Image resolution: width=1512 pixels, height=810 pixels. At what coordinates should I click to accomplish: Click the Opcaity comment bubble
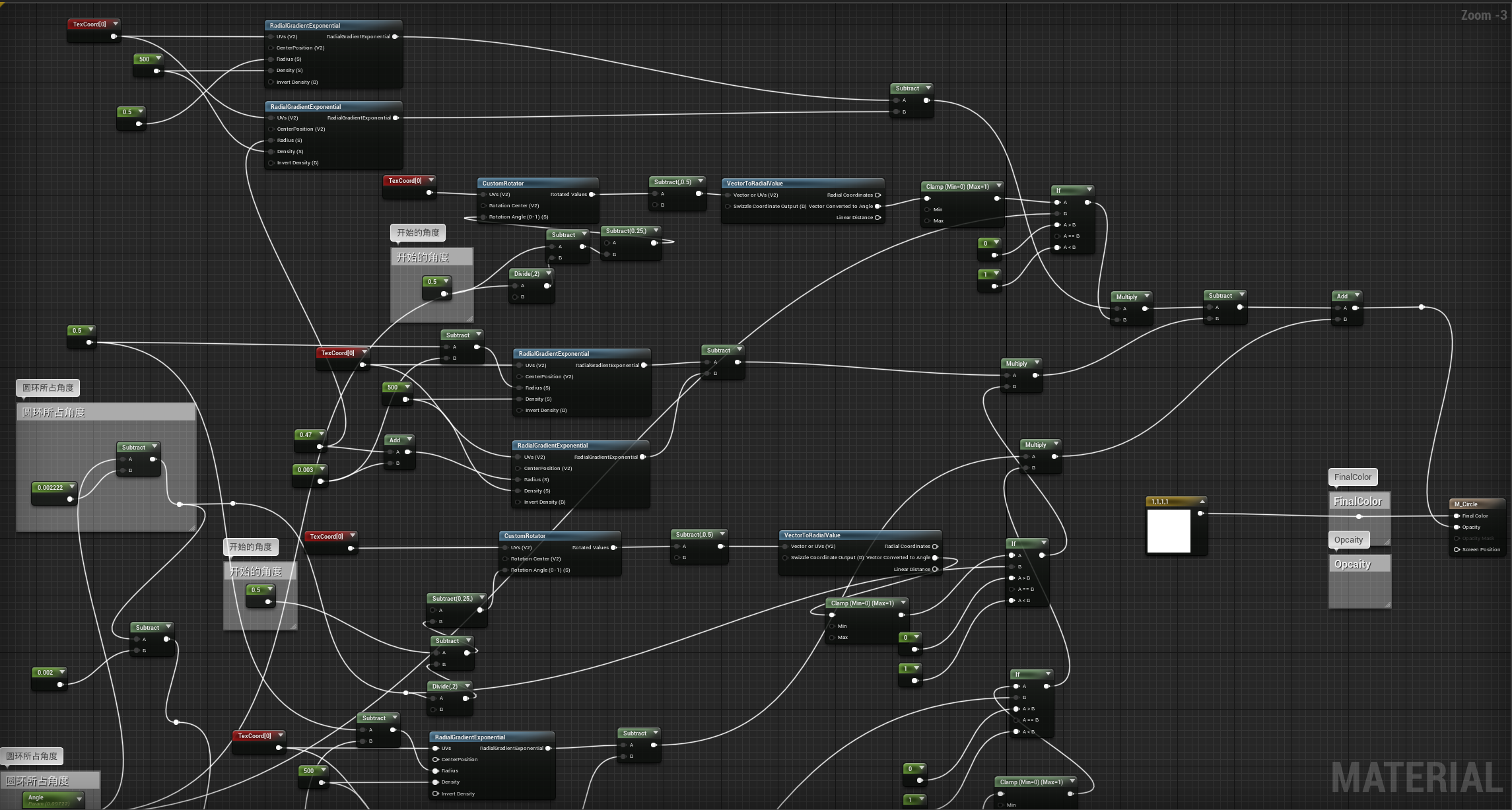tap(1348, 539)
